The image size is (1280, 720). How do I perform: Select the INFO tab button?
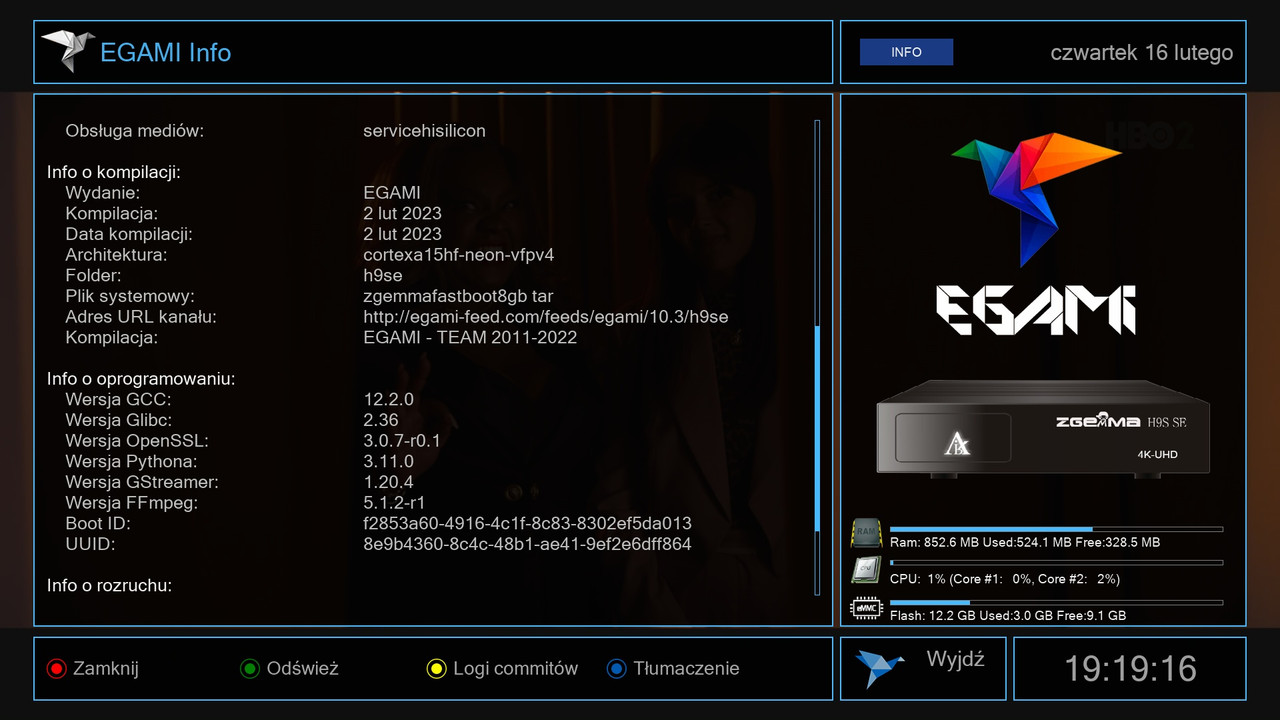(x=906, y=52)
